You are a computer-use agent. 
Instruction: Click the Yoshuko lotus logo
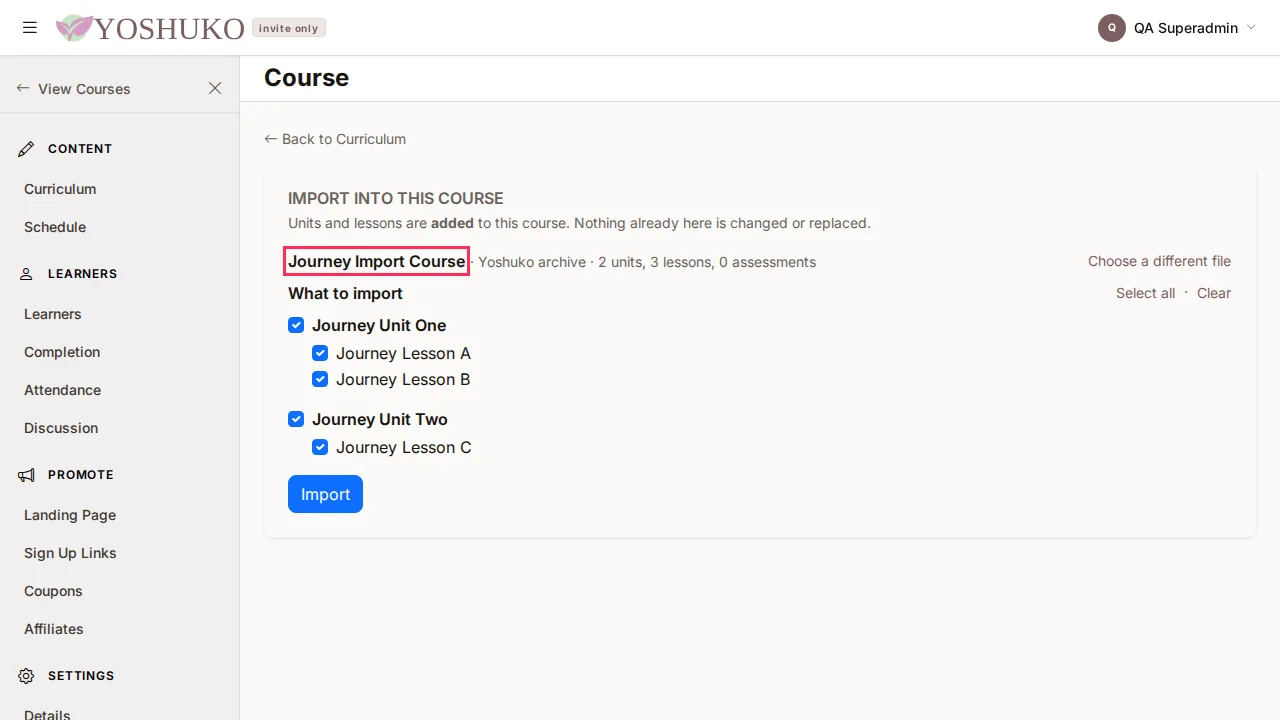[x=74, y=28]
